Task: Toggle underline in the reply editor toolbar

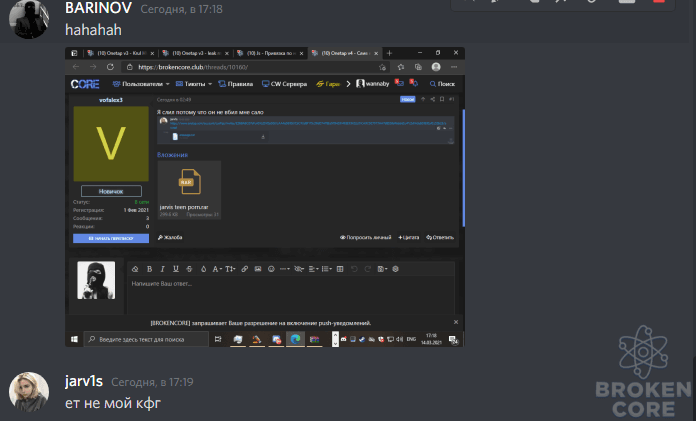Action: (176, 269)
